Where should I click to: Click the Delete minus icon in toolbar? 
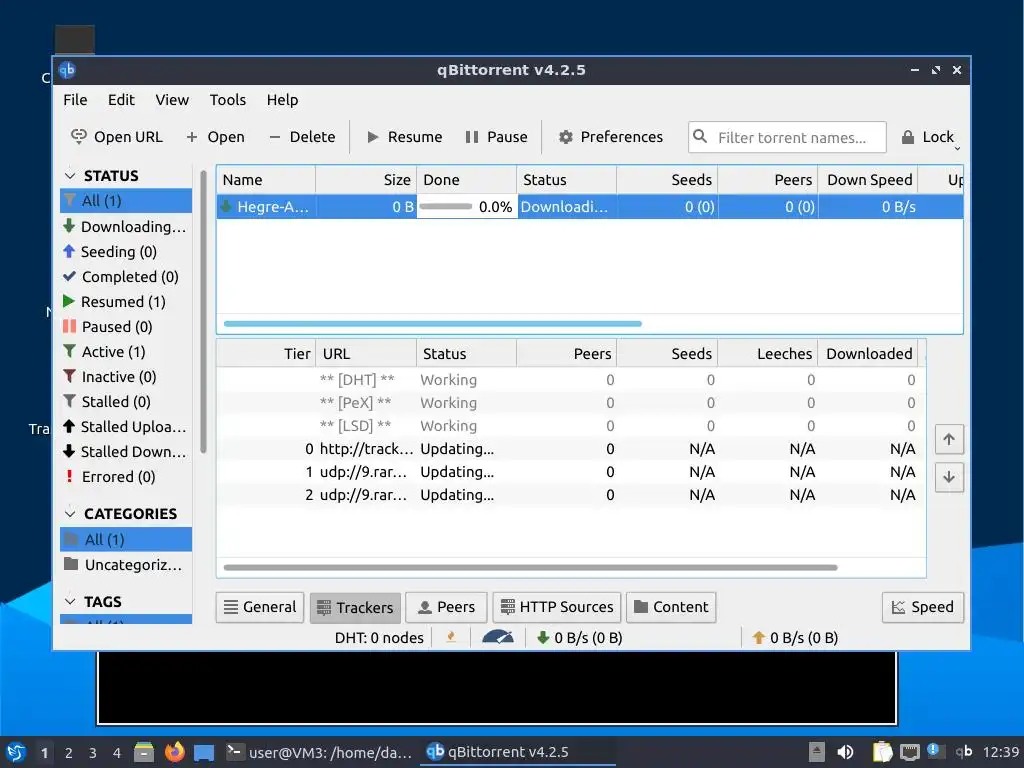tap(275, 137)
